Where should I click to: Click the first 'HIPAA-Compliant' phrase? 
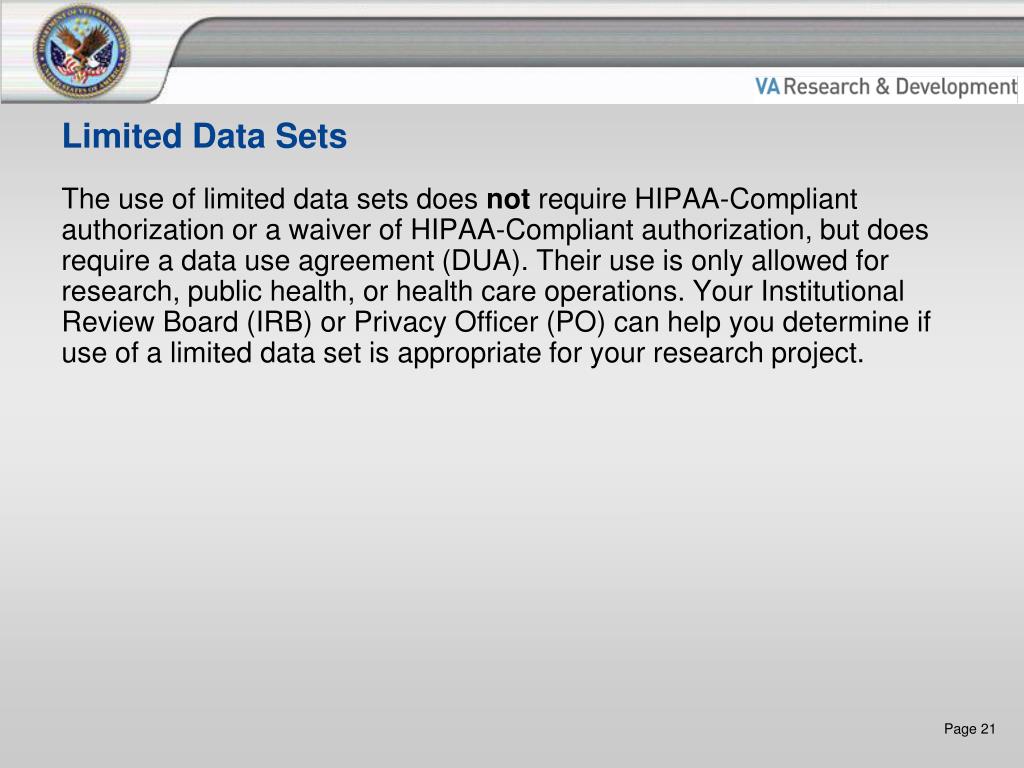tap(746, 199)
